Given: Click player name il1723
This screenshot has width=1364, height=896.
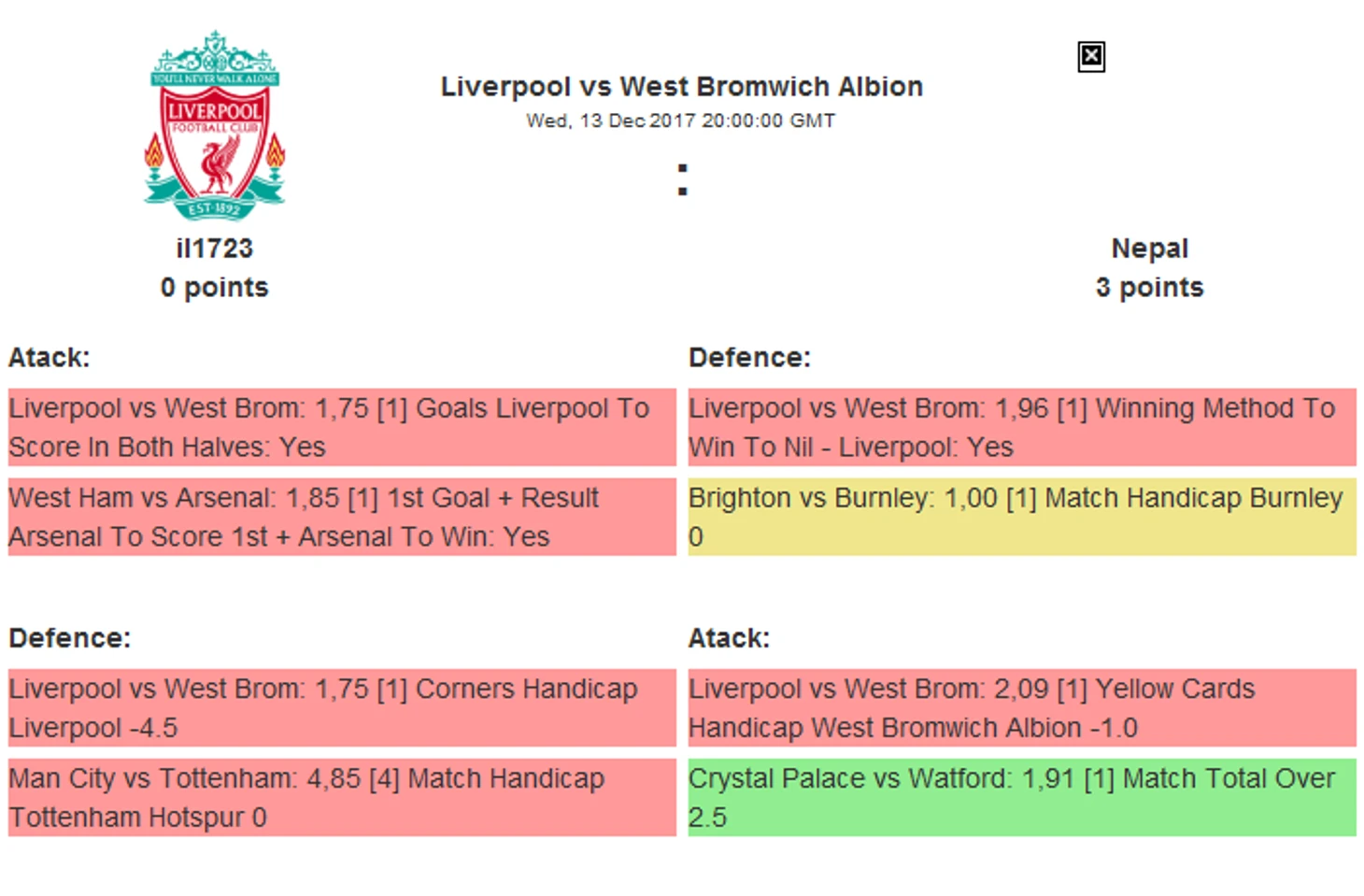Looking at the screenshot, I should 215,249.
